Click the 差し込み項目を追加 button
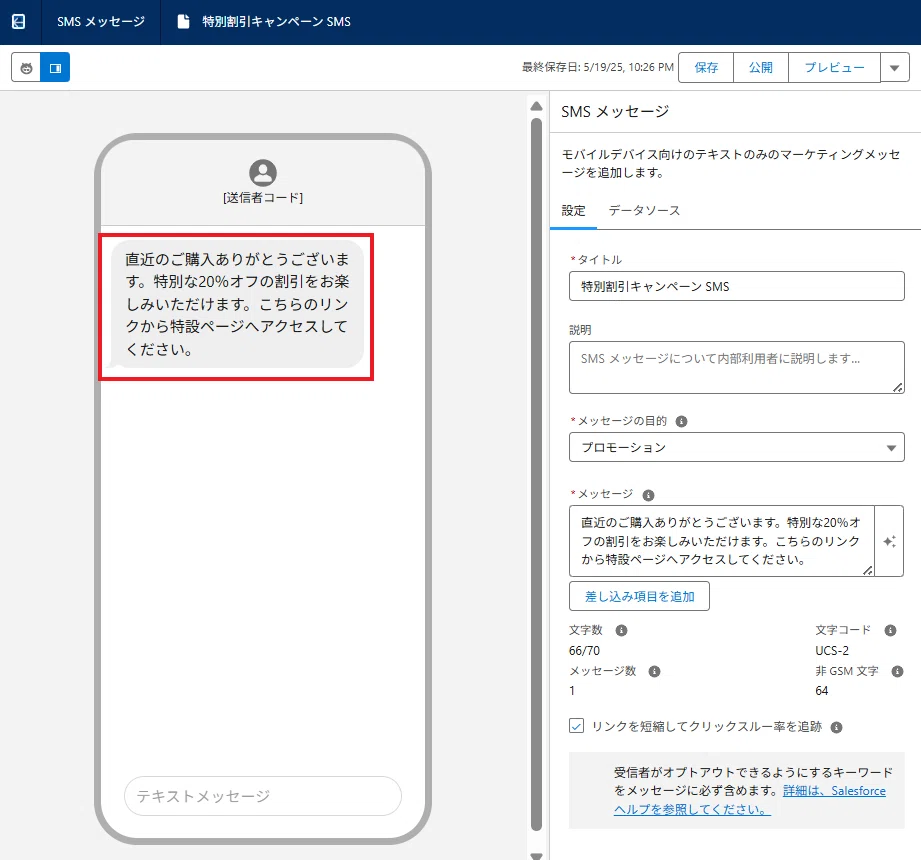This screenshot has height=860, width=921. 639,596
